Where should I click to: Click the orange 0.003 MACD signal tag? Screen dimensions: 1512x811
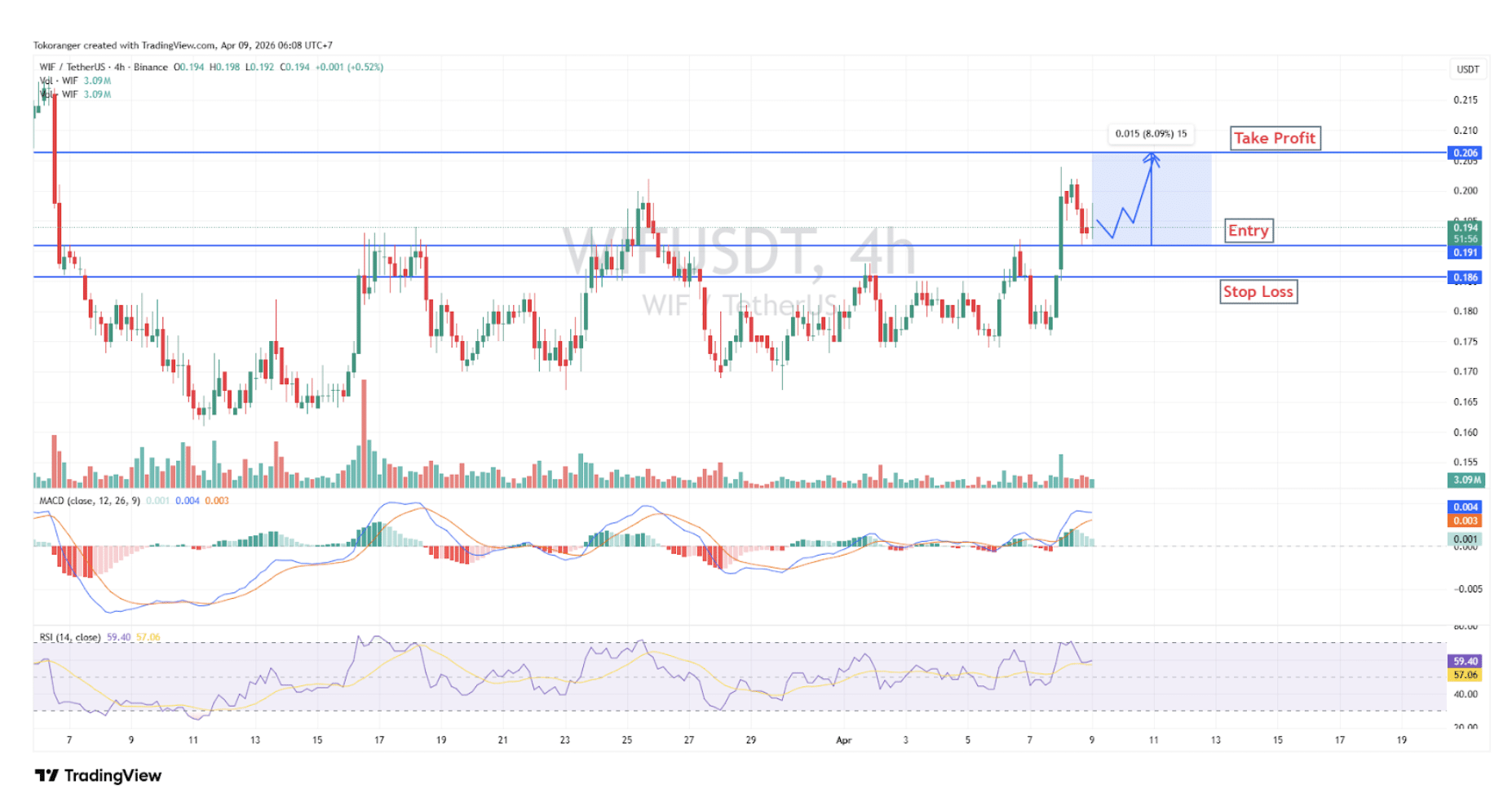click(1465, 521)
